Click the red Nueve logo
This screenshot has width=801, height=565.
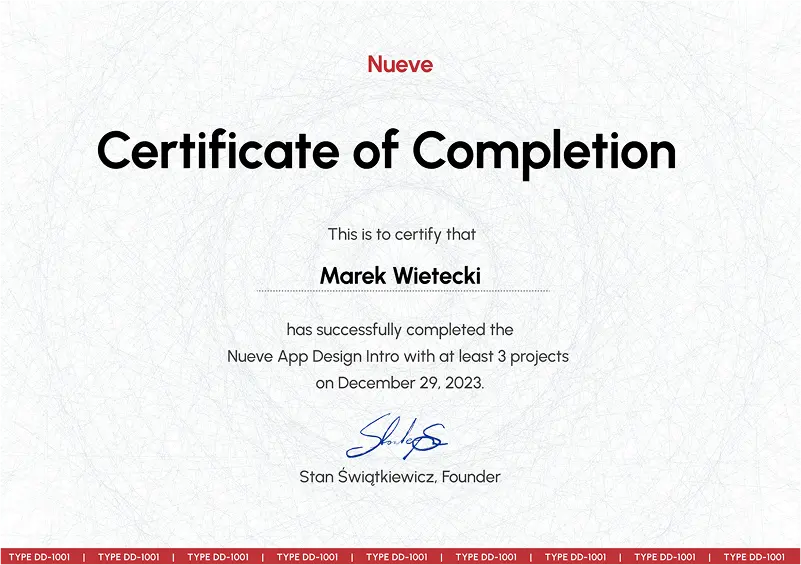tap(400, 65)
